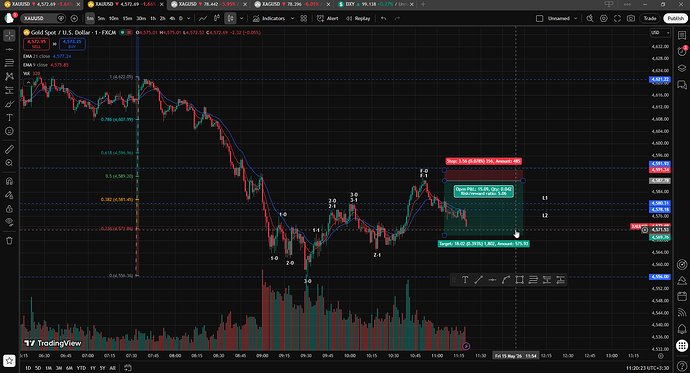Open the patterns tool in left sidebar
This screenshot has width=690, height=373.
9,77
